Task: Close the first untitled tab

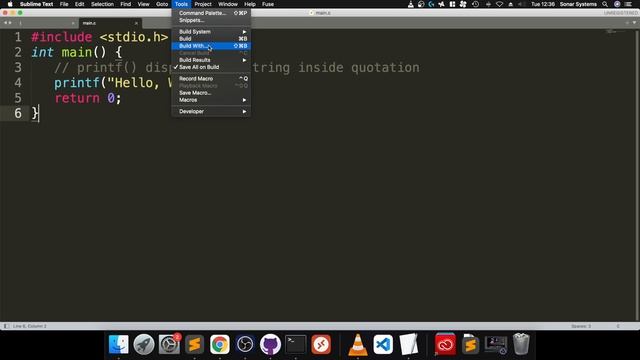Action: tap(73, 23)
